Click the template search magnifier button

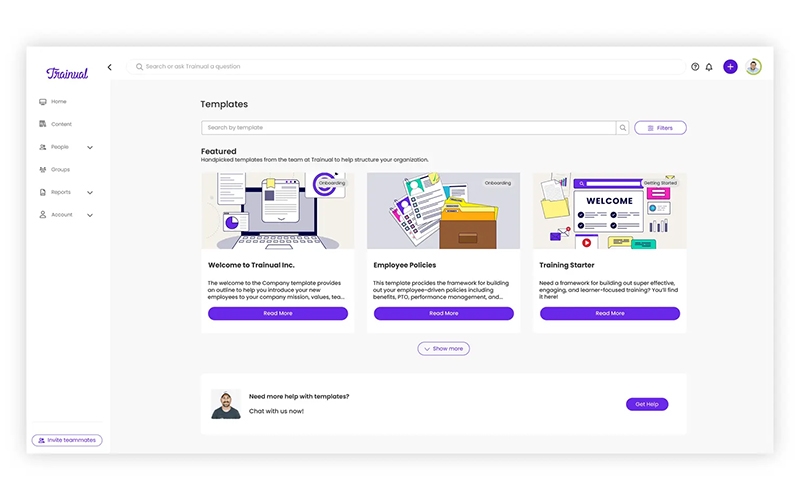[622, 128]
